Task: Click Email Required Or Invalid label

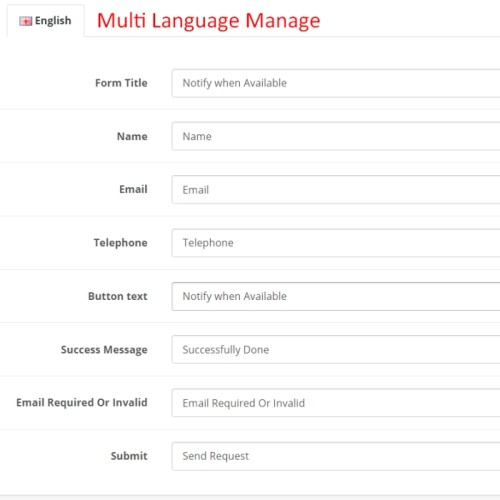Action: pos(82,403)
